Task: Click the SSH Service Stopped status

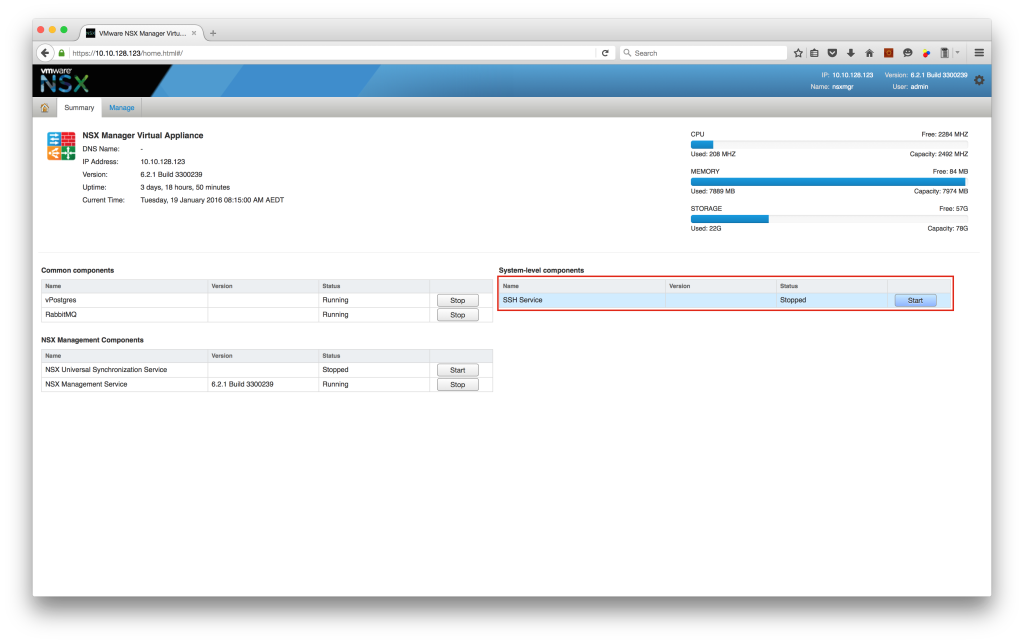Action: tap(793, 300)
